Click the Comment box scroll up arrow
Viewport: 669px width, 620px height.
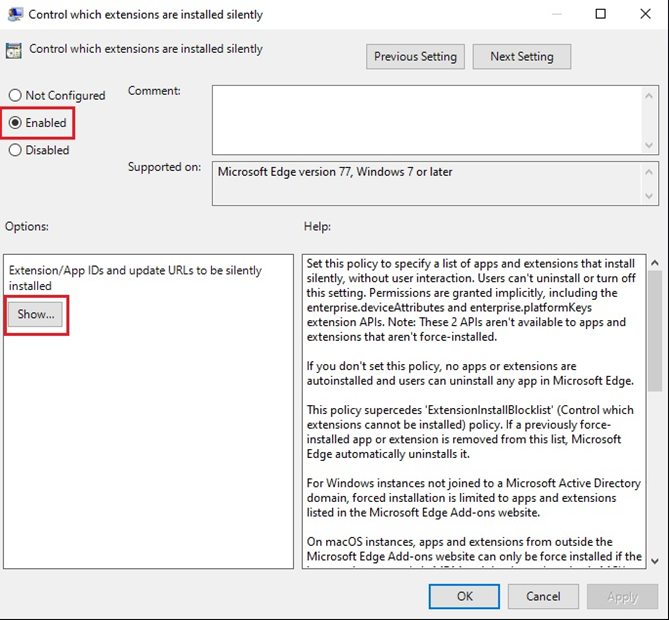649,96
